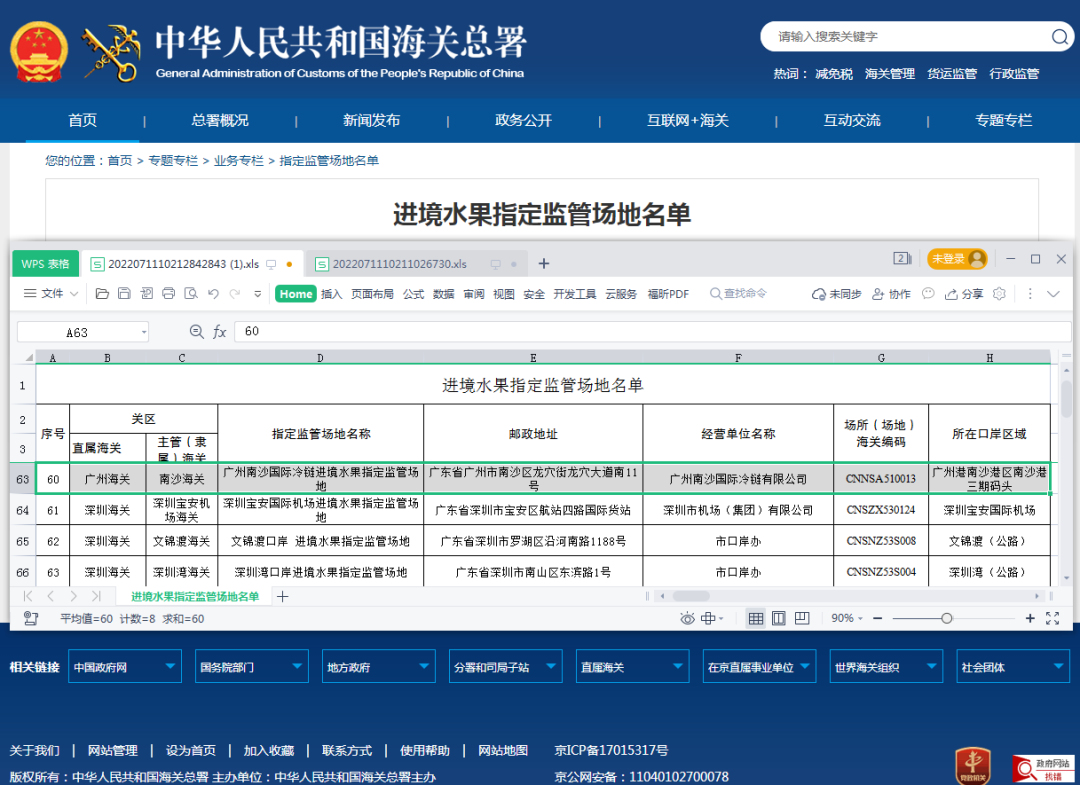Click the Save icon in WPS toolbar
Screen dimensions: 1080x785
pyautogui.click(x=124, y=294)
